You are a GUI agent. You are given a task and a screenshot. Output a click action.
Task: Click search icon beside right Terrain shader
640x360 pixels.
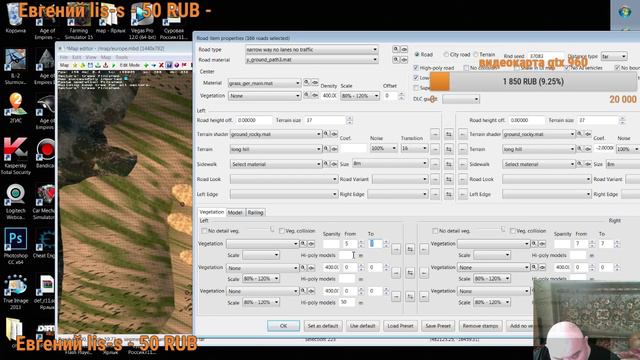(x=579, y=134)
